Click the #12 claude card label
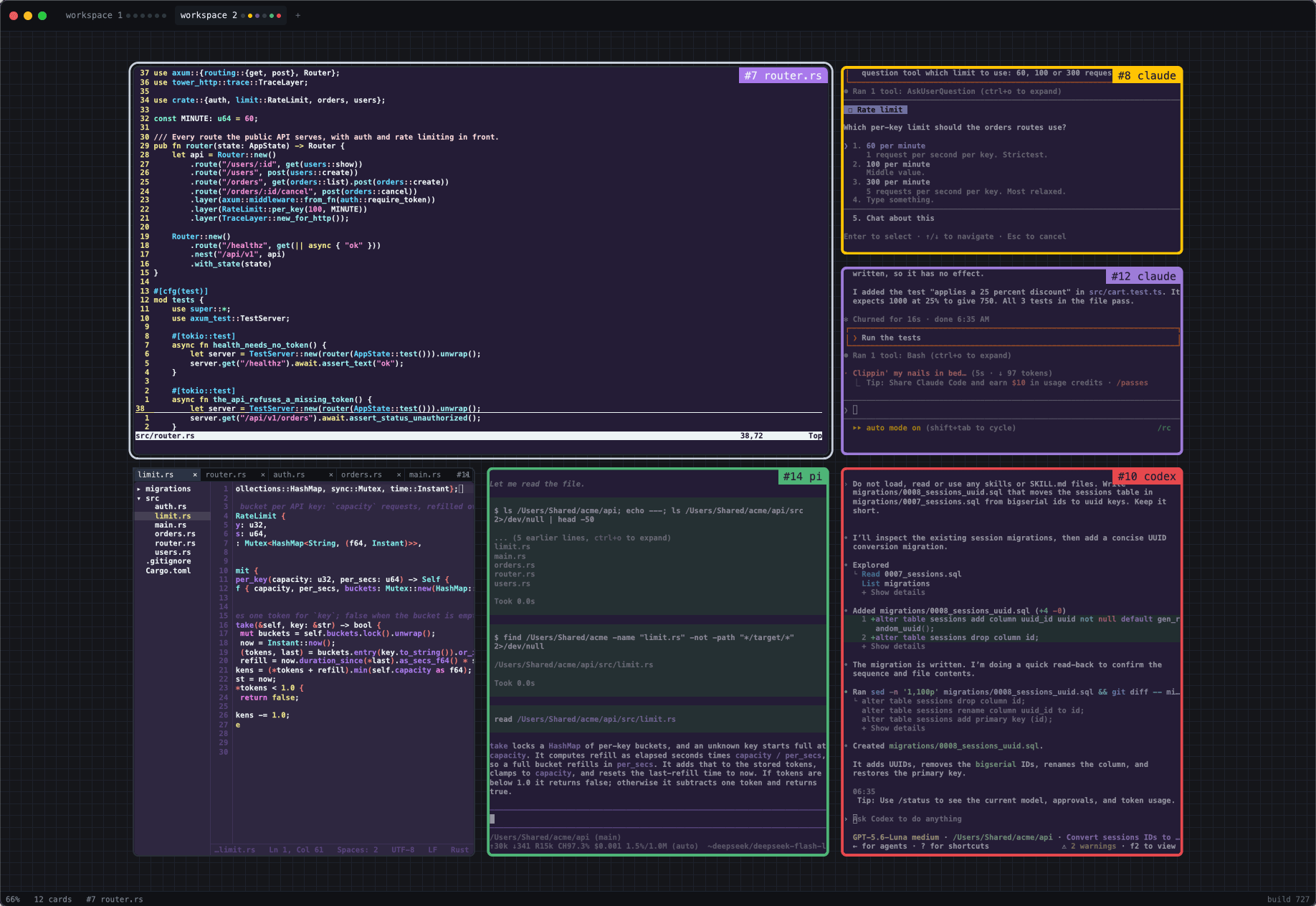The image size is (1316, 906). pos(1143,276)
